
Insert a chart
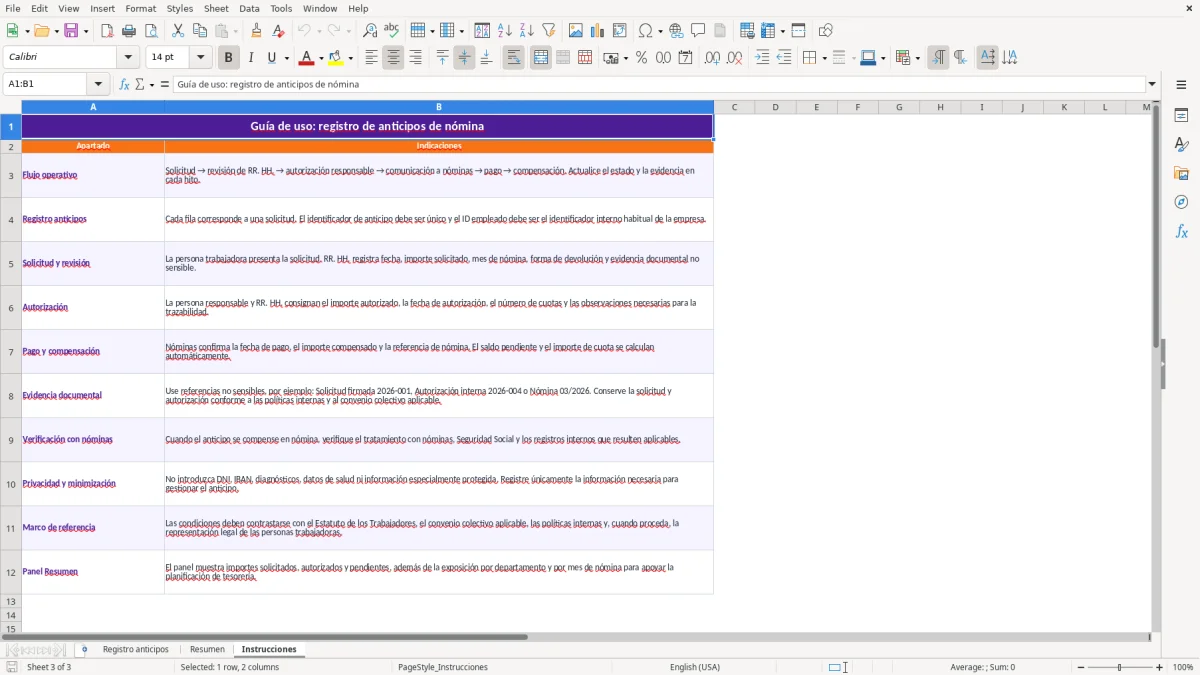tap(598, 31)
